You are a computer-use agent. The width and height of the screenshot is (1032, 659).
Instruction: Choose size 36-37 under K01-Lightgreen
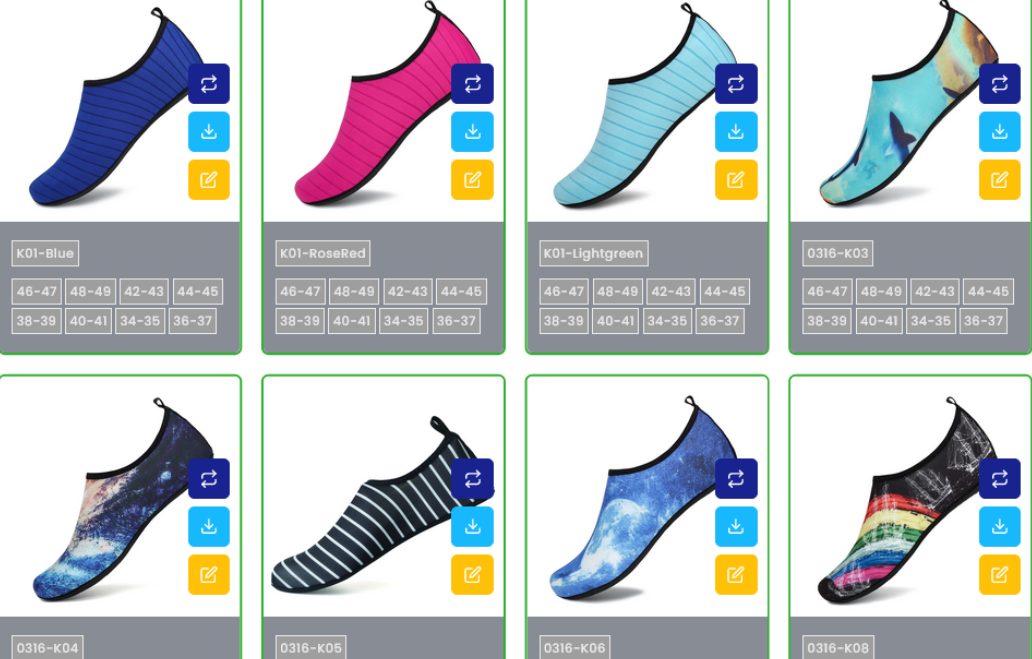(x=720, y=321)
